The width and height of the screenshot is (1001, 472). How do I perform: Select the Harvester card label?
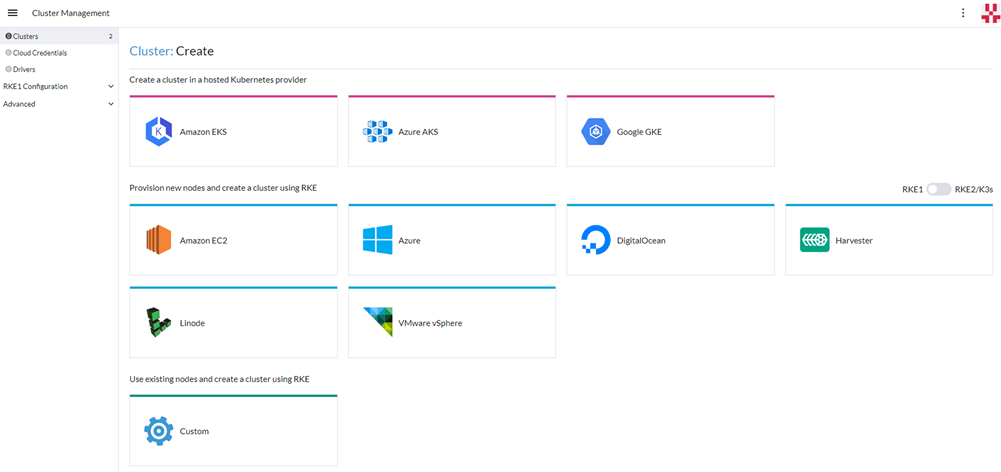coord(854,241)
